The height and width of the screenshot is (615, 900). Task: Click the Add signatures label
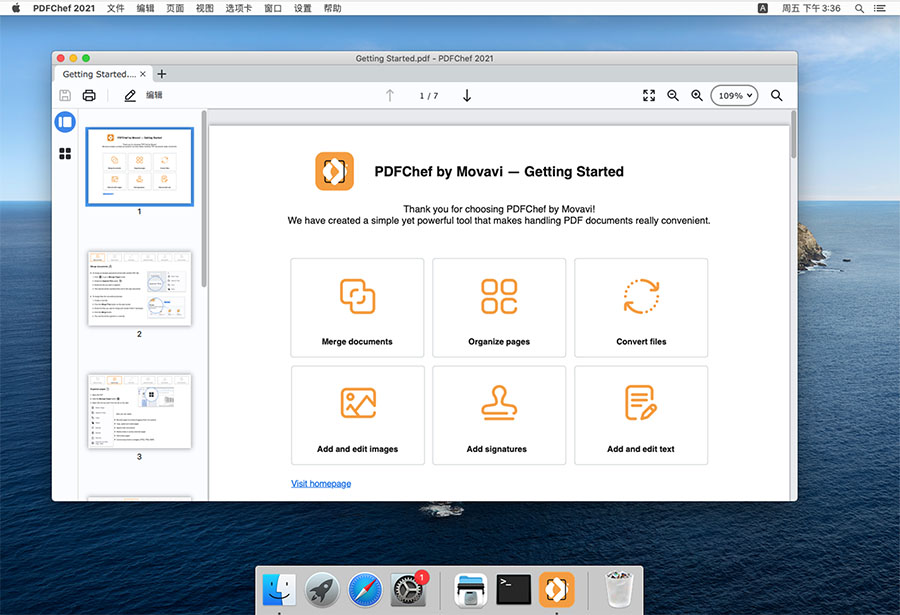[x=496, y=449]
